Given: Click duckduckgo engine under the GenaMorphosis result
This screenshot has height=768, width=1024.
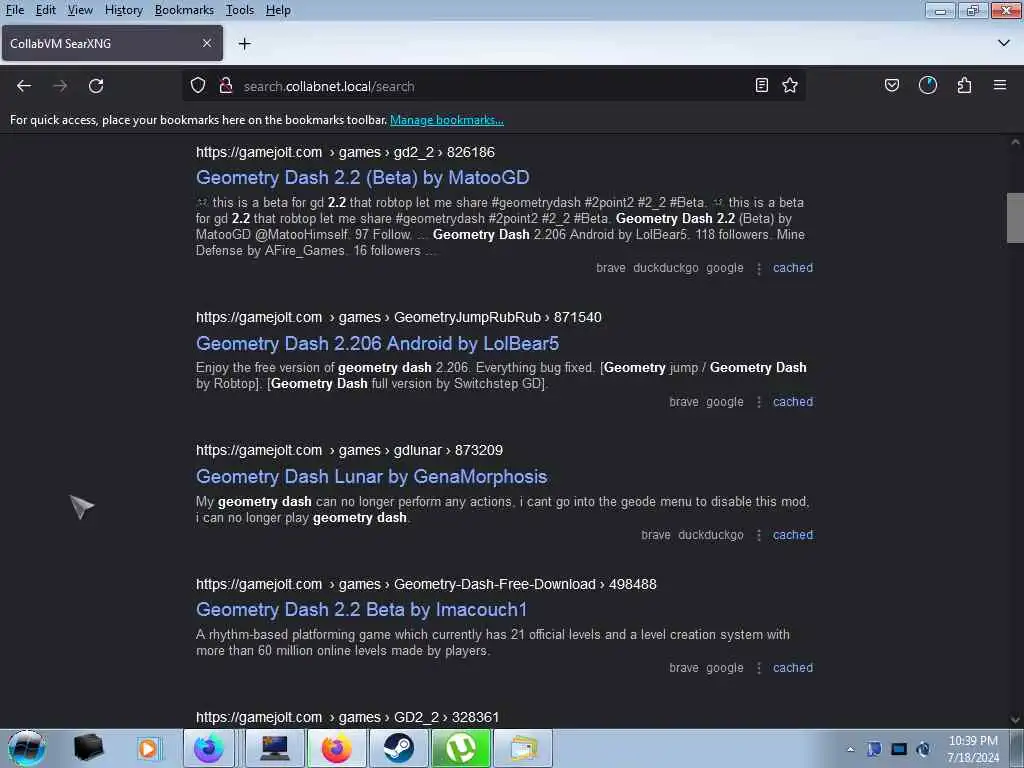Looking at the screenshot, I should (711, 535).
